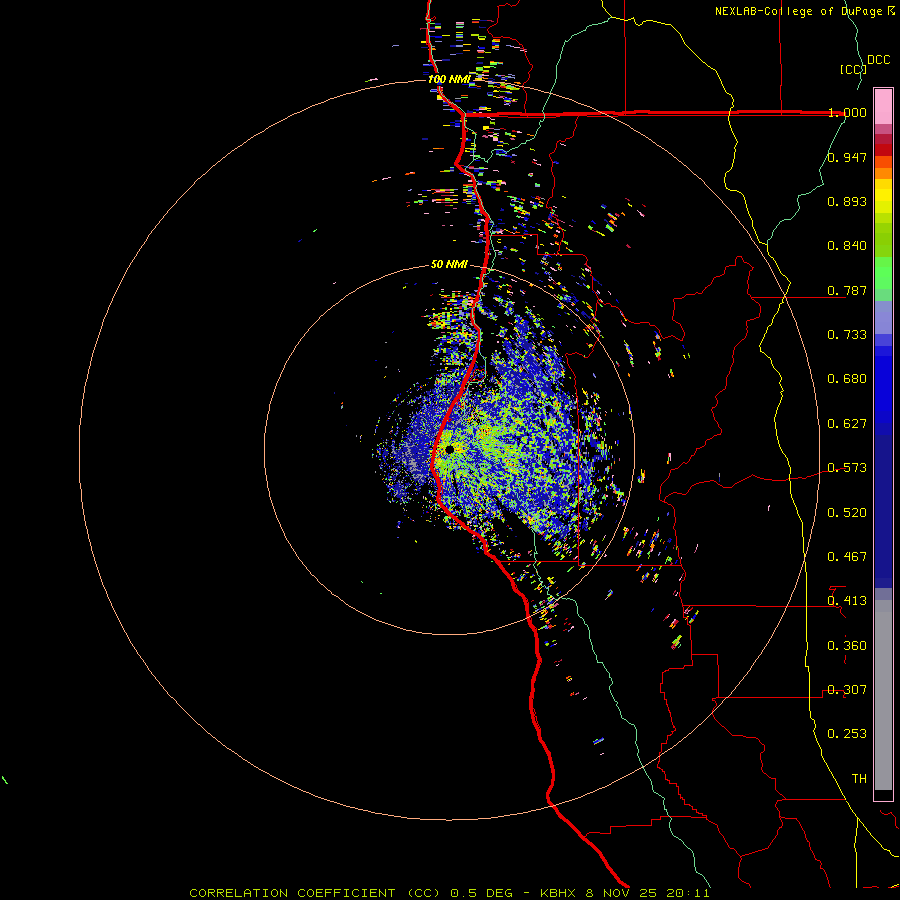The image size is (900, 900).
Task: Select the 0.787 legend value
Action: [x=847, y=290]
